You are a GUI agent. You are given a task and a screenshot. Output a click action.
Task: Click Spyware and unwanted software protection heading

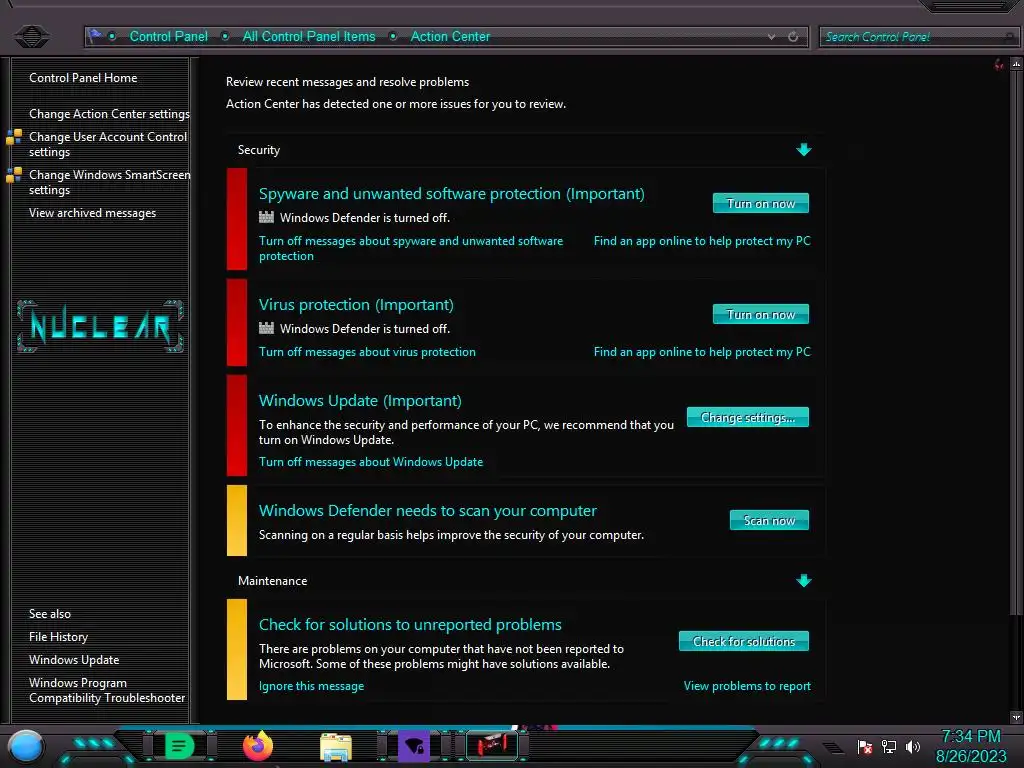451,193
